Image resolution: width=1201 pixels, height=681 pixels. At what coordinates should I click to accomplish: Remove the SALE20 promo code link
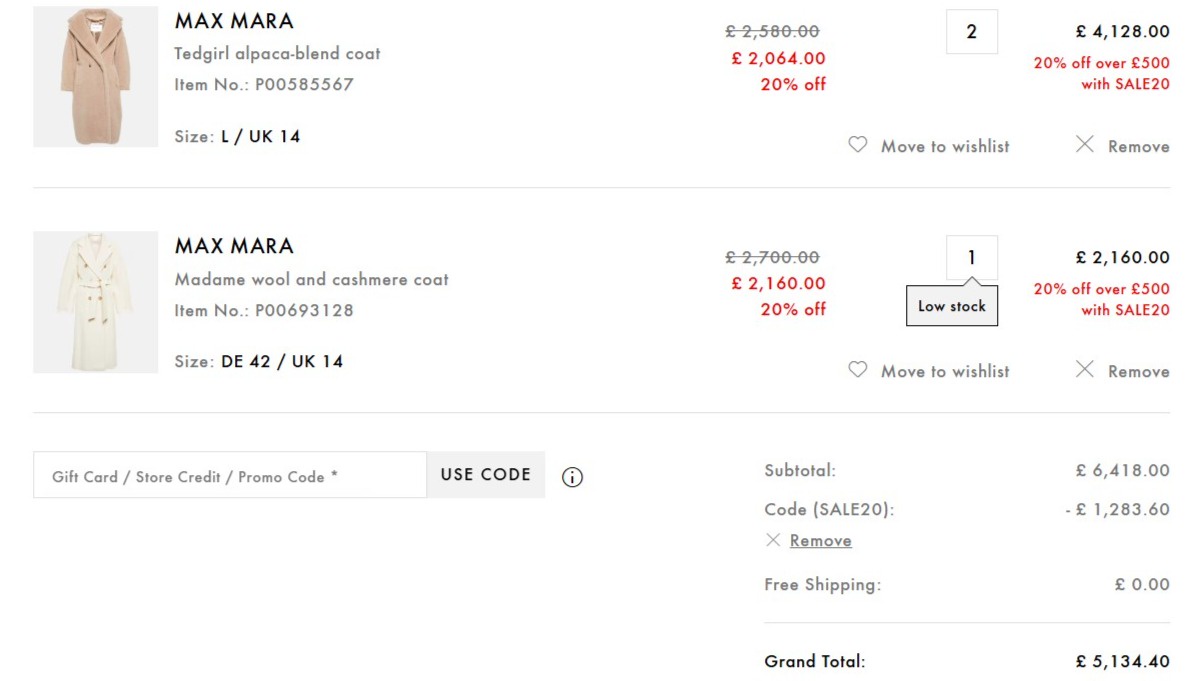(820, 541)
